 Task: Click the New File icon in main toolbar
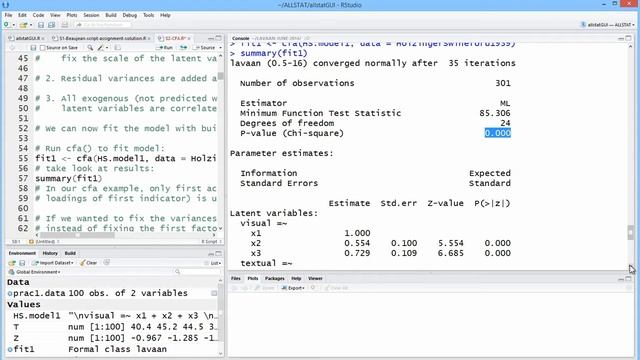point(6,25)
